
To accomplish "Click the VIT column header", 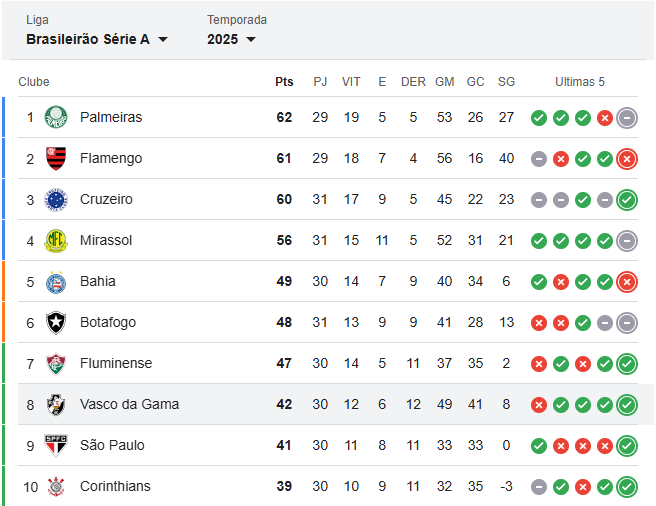I will click(x=351, y=82).
